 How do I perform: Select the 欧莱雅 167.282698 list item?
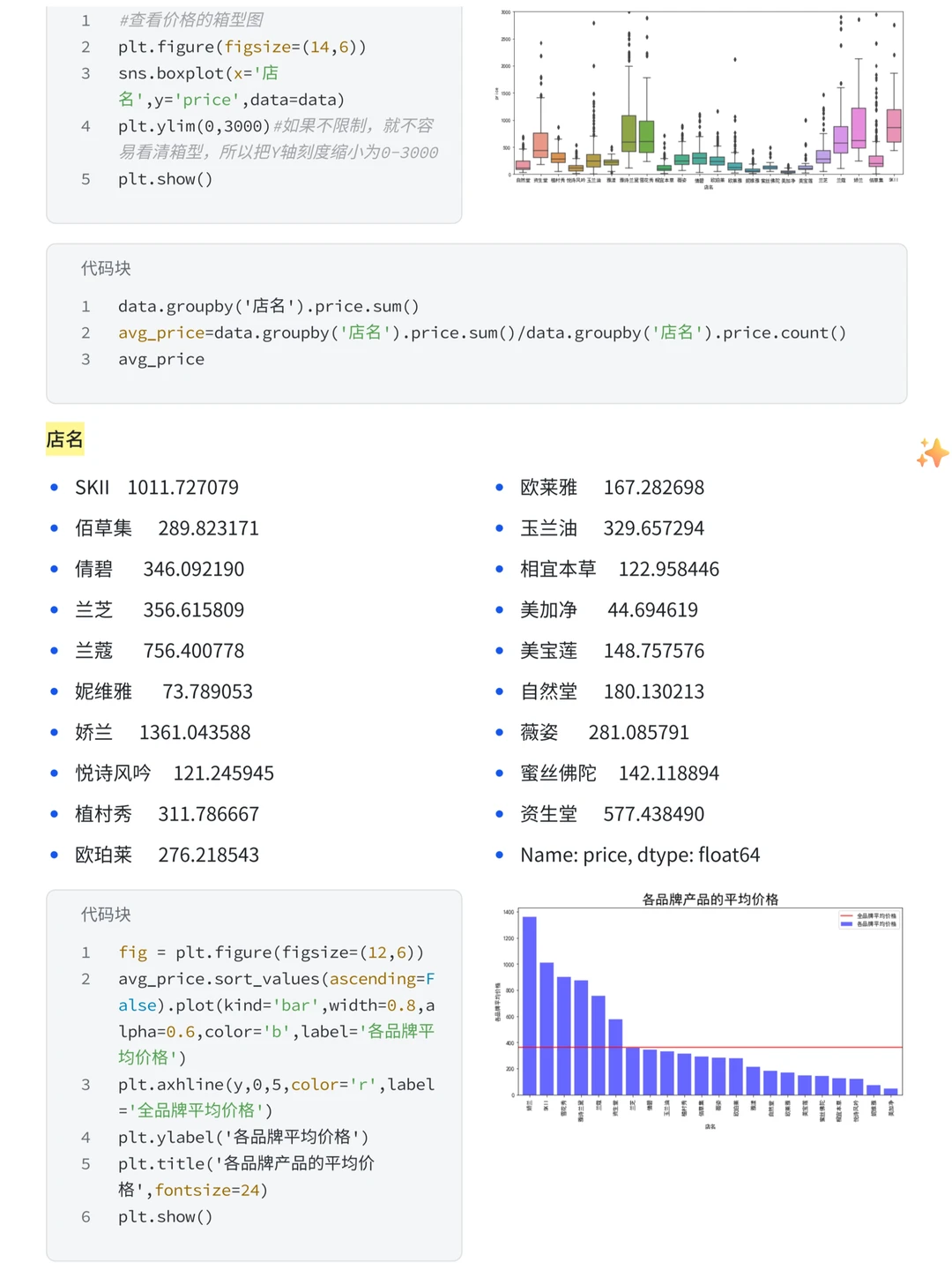[613, 488]
